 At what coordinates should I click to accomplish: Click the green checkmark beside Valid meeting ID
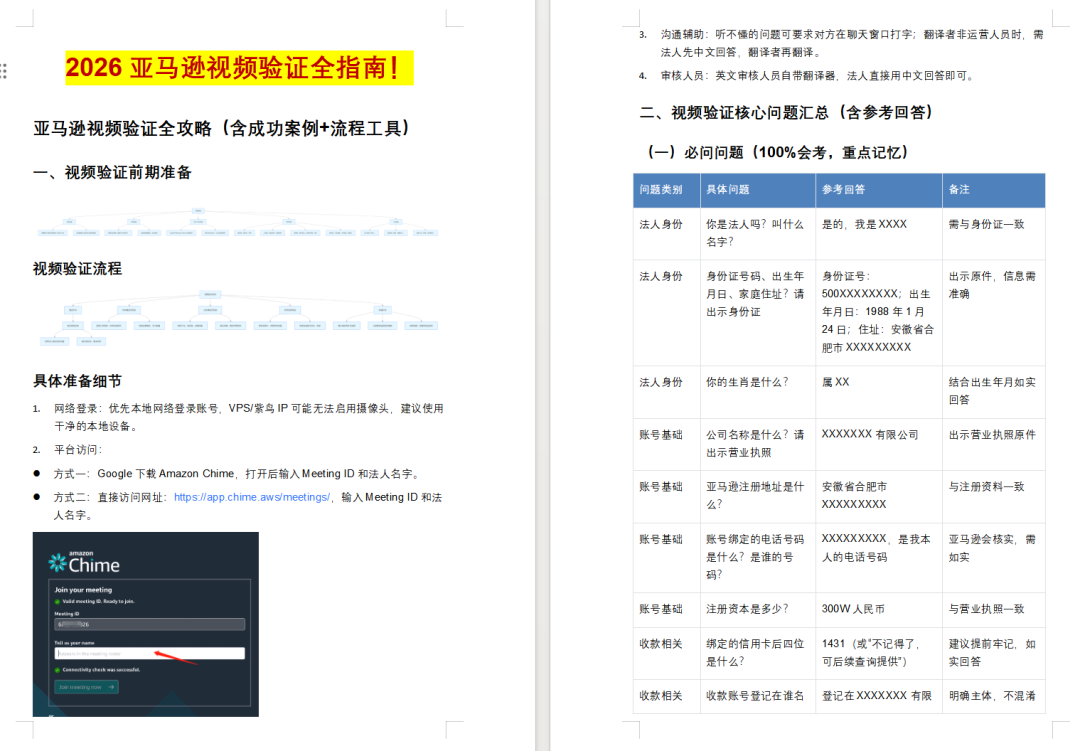pyautogui.click(x=57, y=601)
